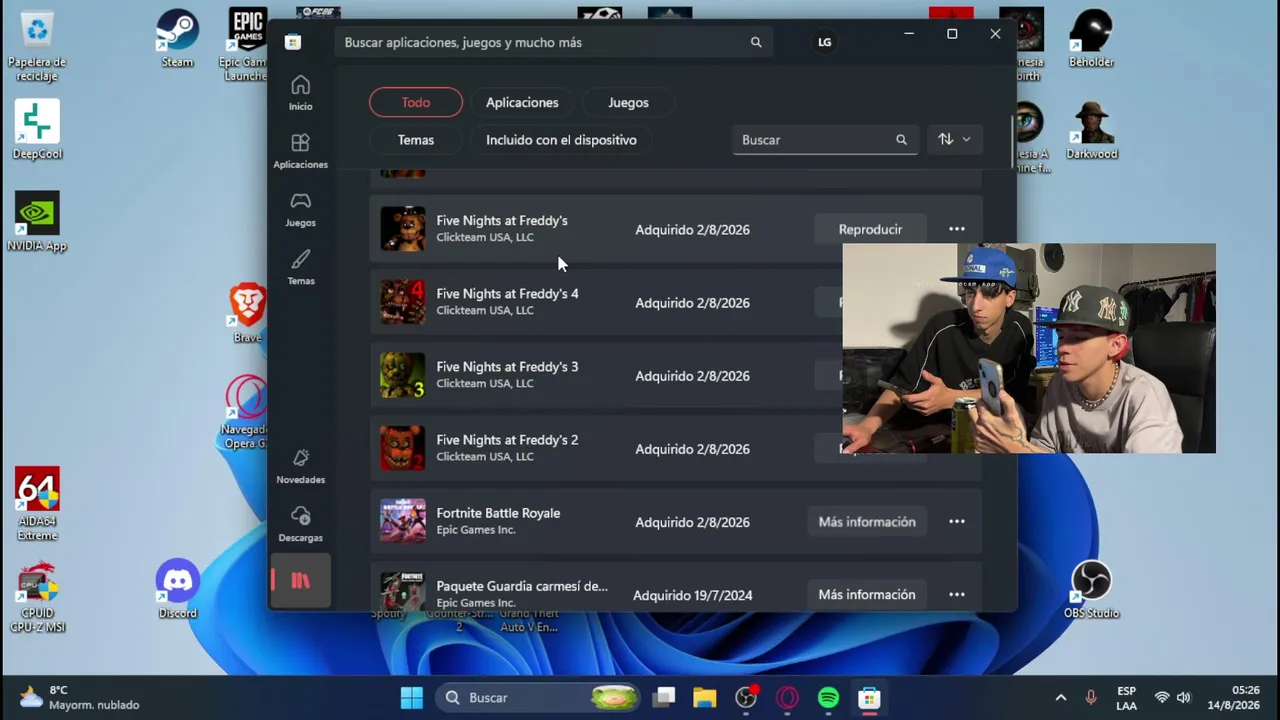Open Aplicaciones in the Store sidebar

300,151
